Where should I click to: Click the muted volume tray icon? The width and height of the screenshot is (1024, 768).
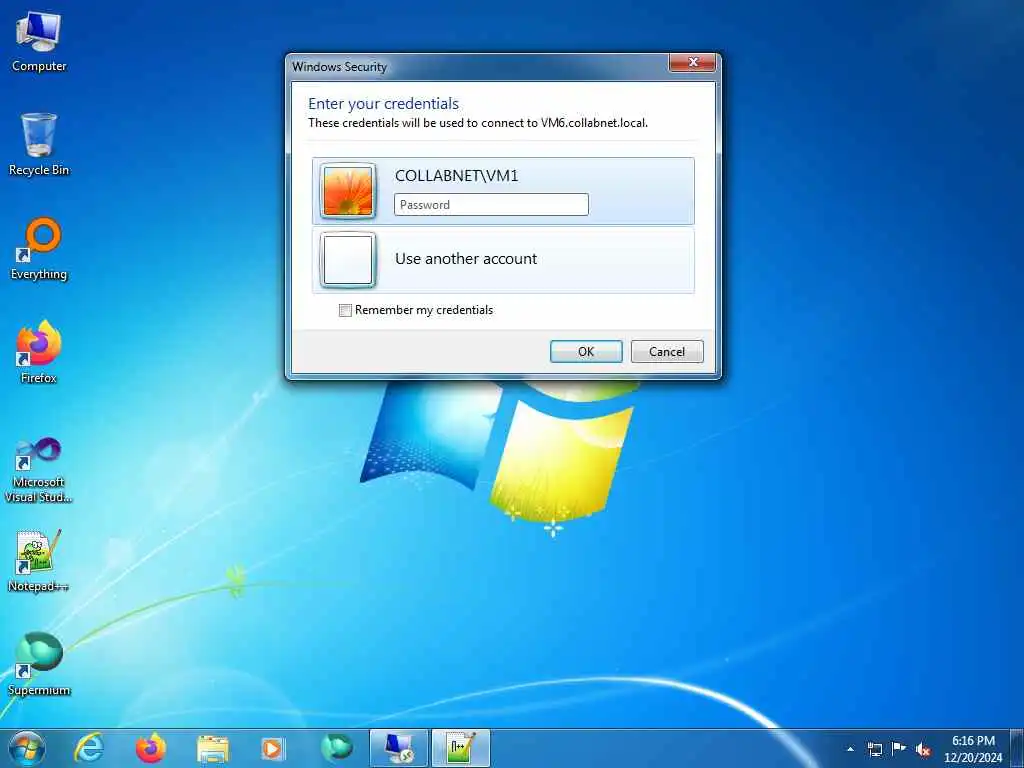click(923, 749)
